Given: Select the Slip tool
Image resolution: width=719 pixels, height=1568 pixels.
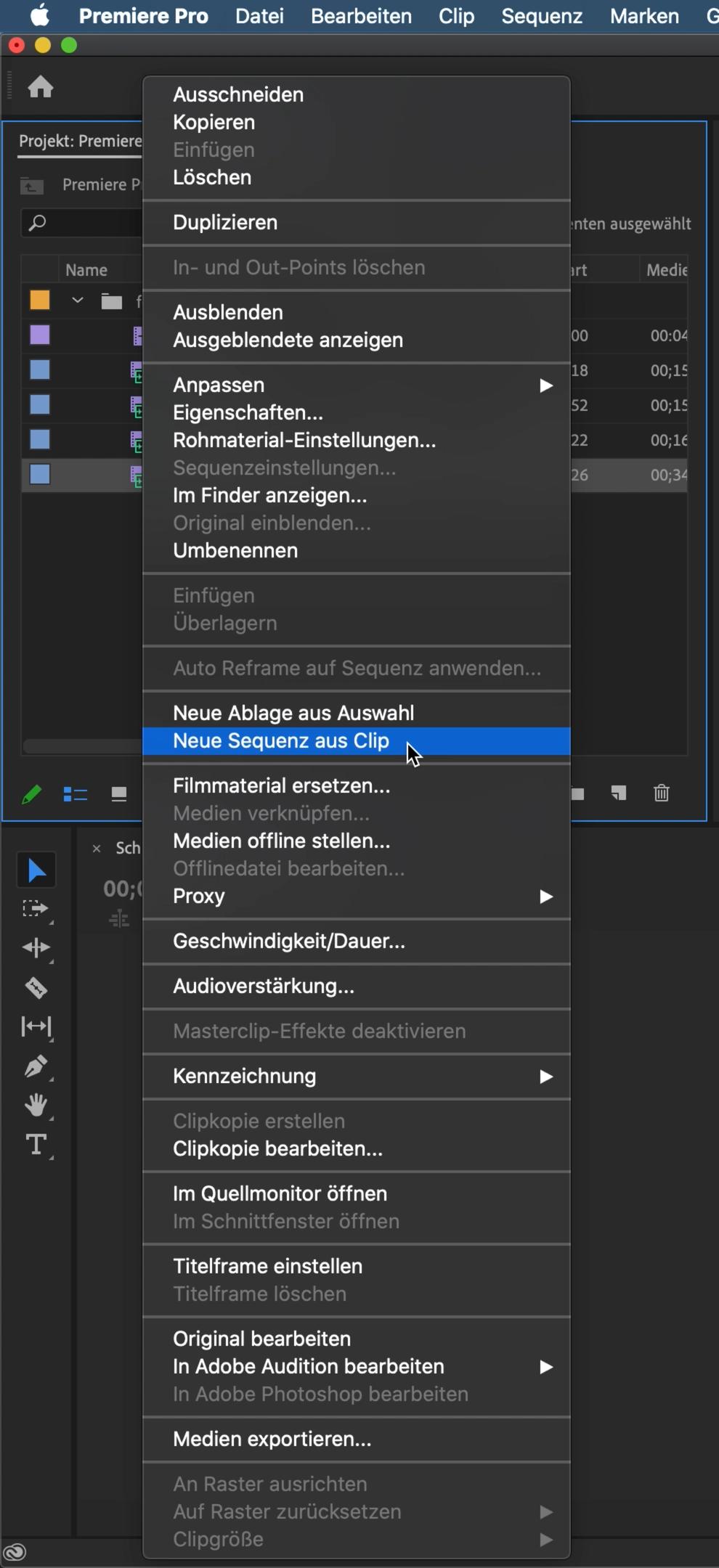Looking at the screenshot, I should [36, 1026].
